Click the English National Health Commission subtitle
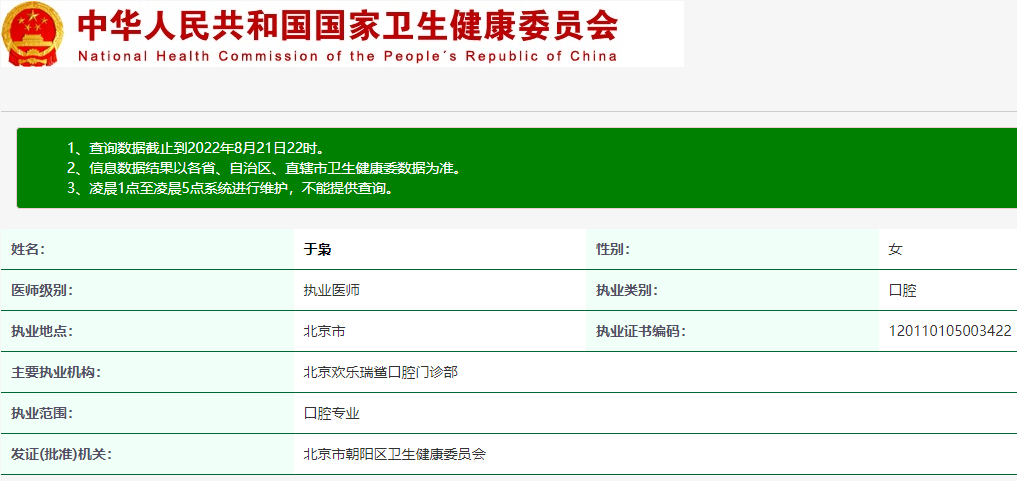 pyautogui.click(x=347, y=56)
